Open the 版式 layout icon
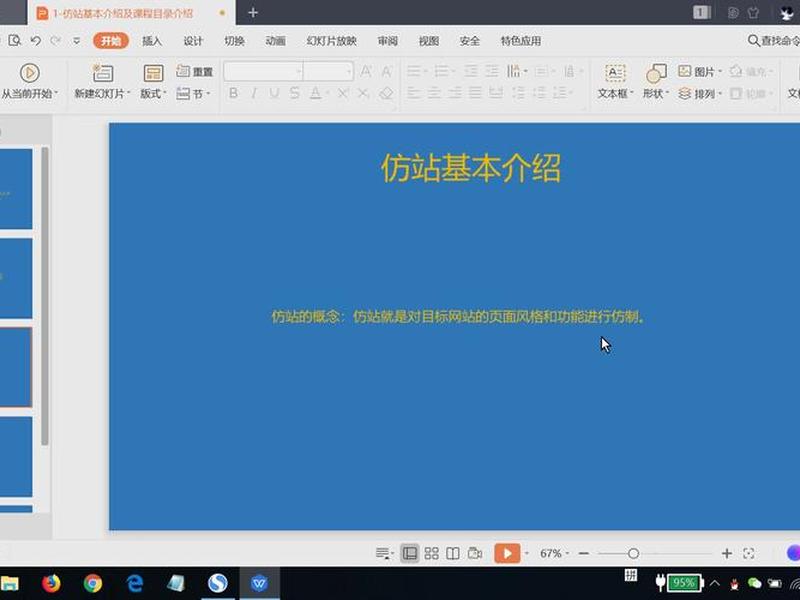This screenshot has height=600, width=800. [153, 73]
